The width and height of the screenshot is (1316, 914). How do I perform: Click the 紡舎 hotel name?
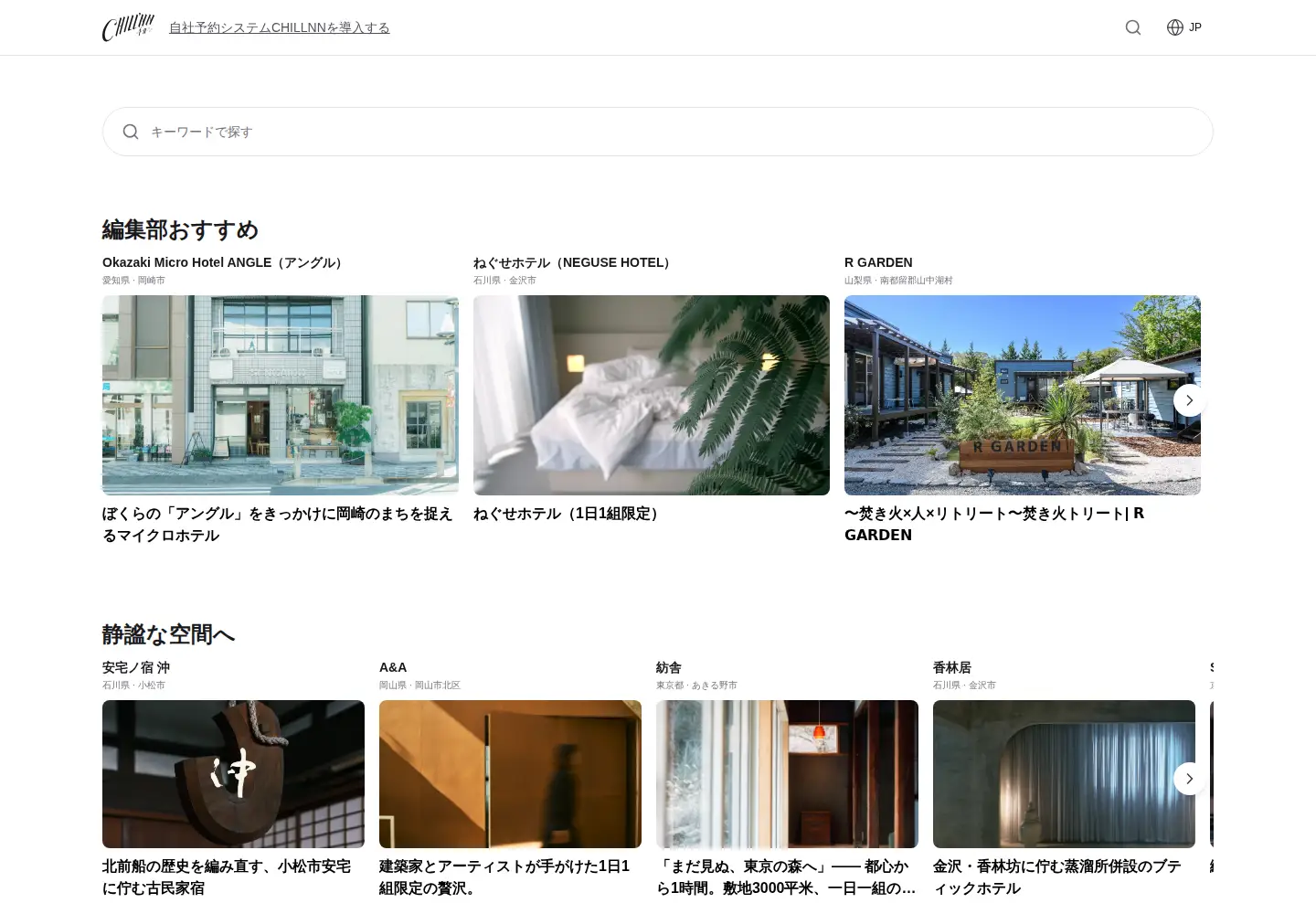pyautogui.click(x=669, y=667)
